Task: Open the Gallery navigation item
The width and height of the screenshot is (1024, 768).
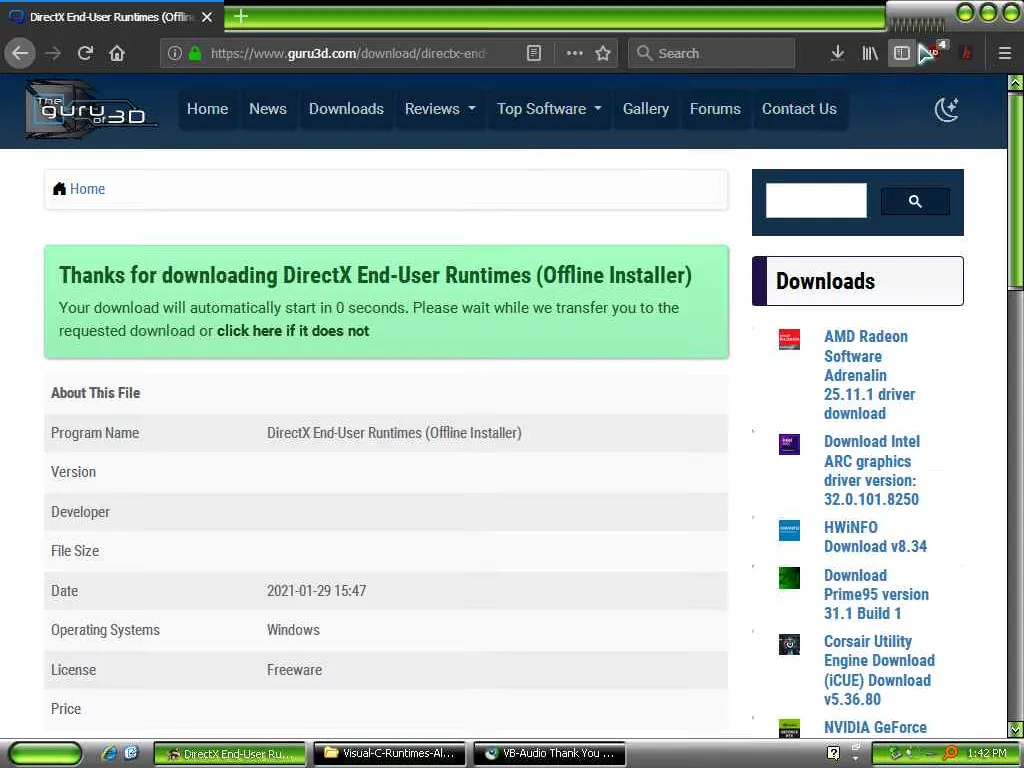Action: [645, 109]
